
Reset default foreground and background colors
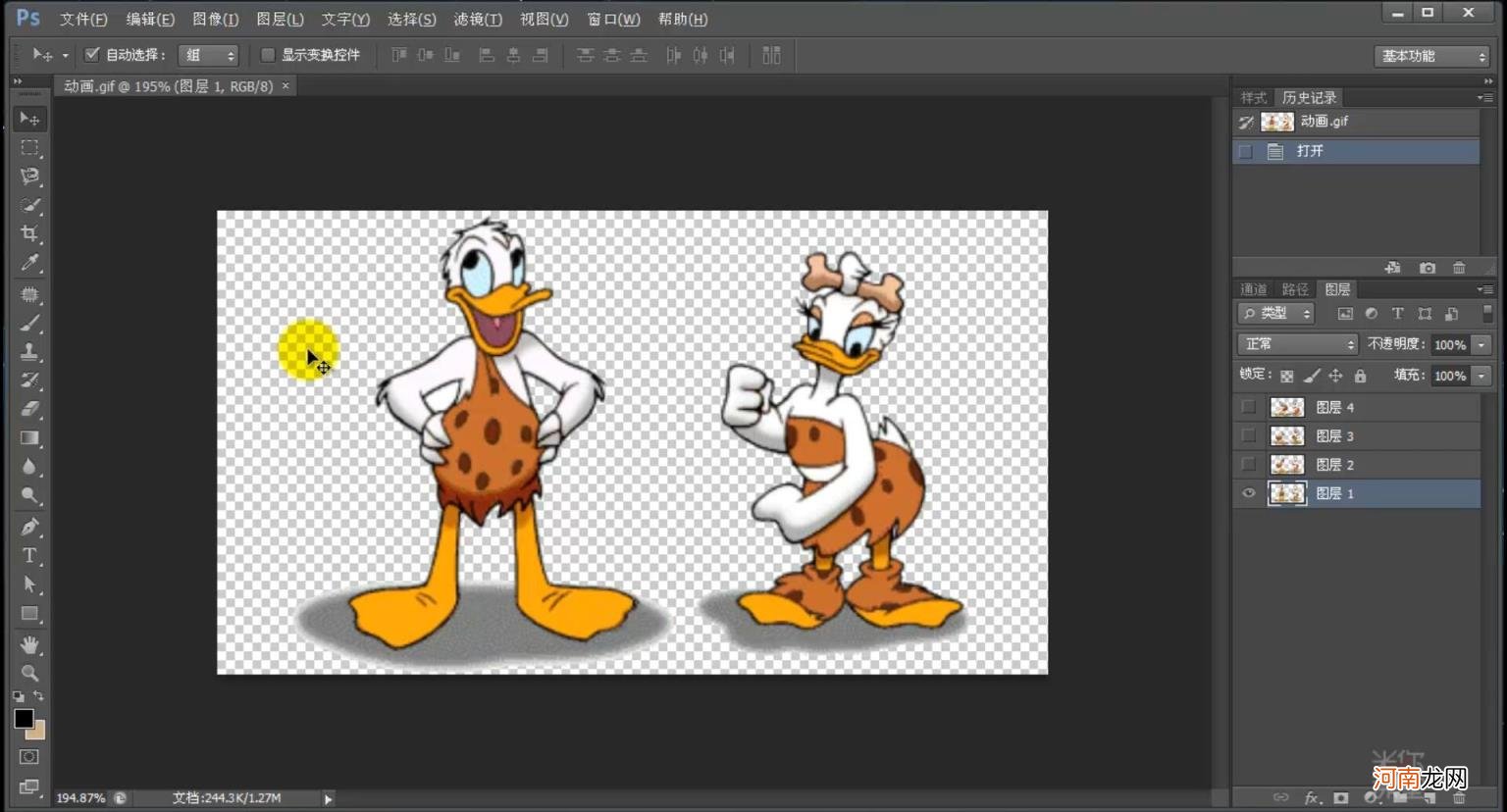point(19,696)
